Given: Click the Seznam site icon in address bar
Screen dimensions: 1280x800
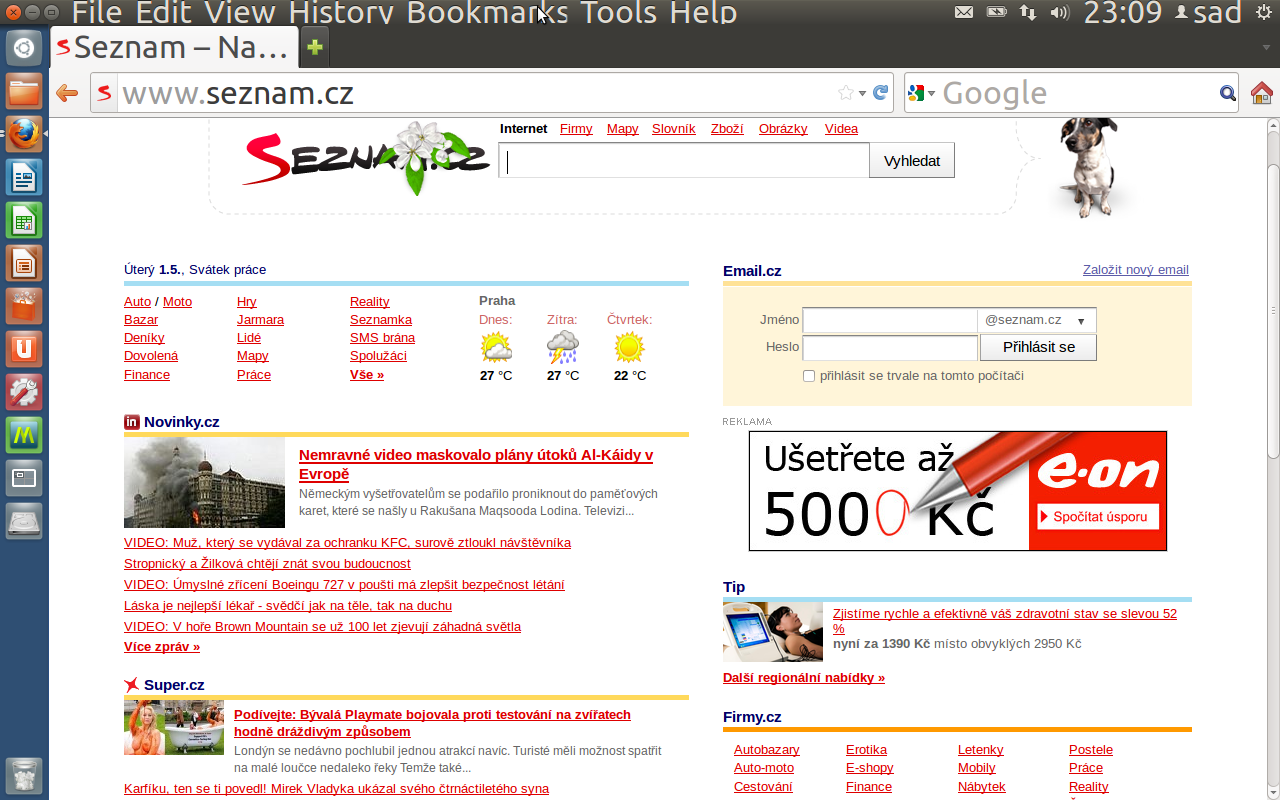Looking at the screenshot, I should click(x=104, y=94).
